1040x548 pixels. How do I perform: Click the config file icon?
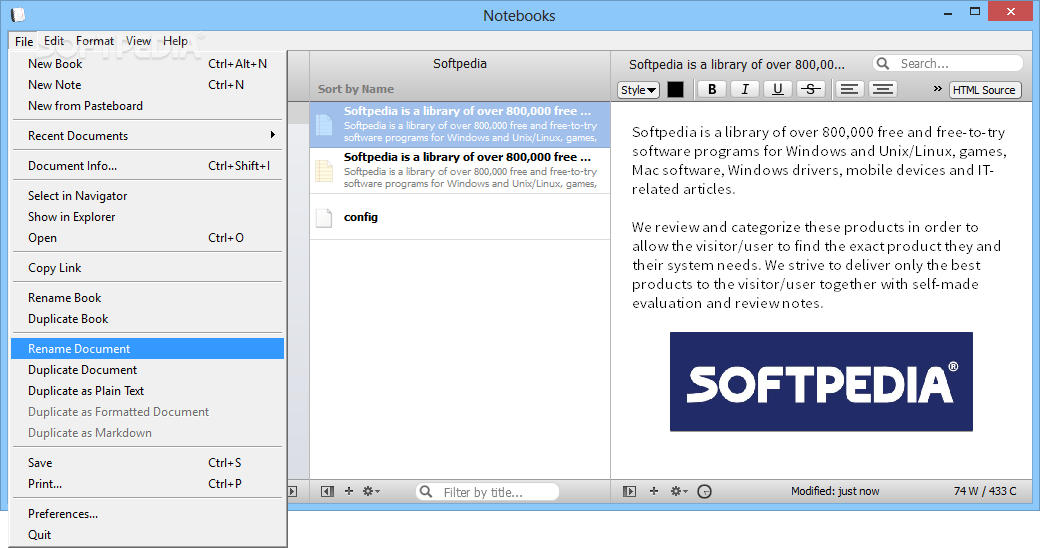324,217
